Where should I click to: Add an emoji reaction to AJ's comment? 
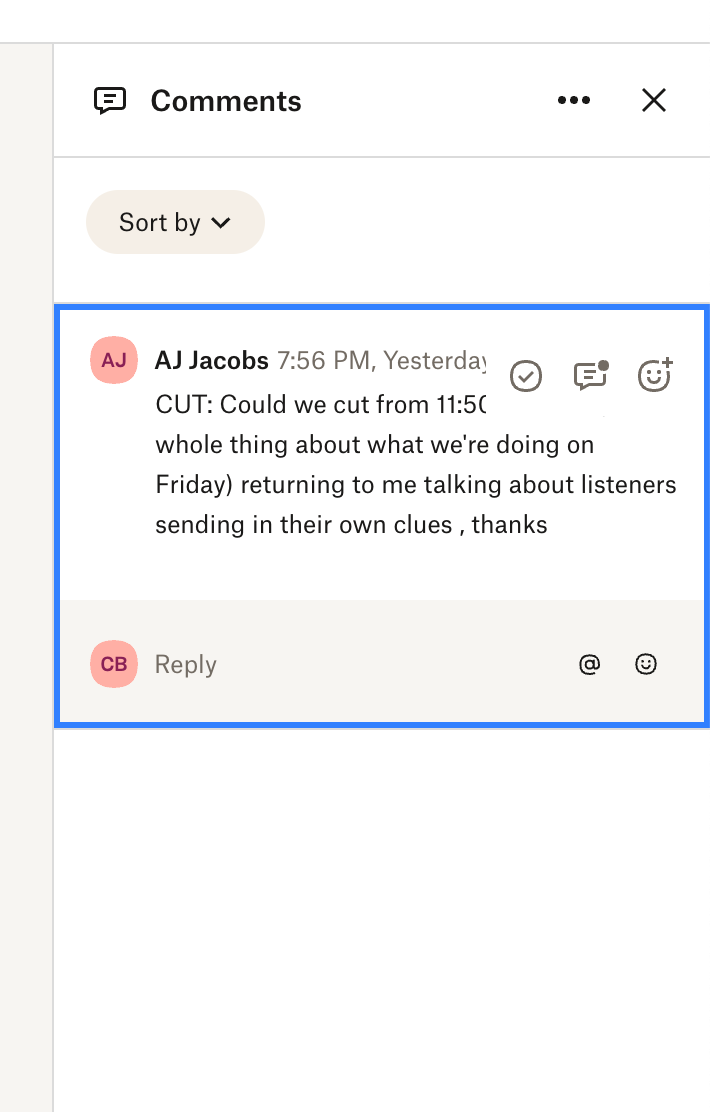pos(655,376)
